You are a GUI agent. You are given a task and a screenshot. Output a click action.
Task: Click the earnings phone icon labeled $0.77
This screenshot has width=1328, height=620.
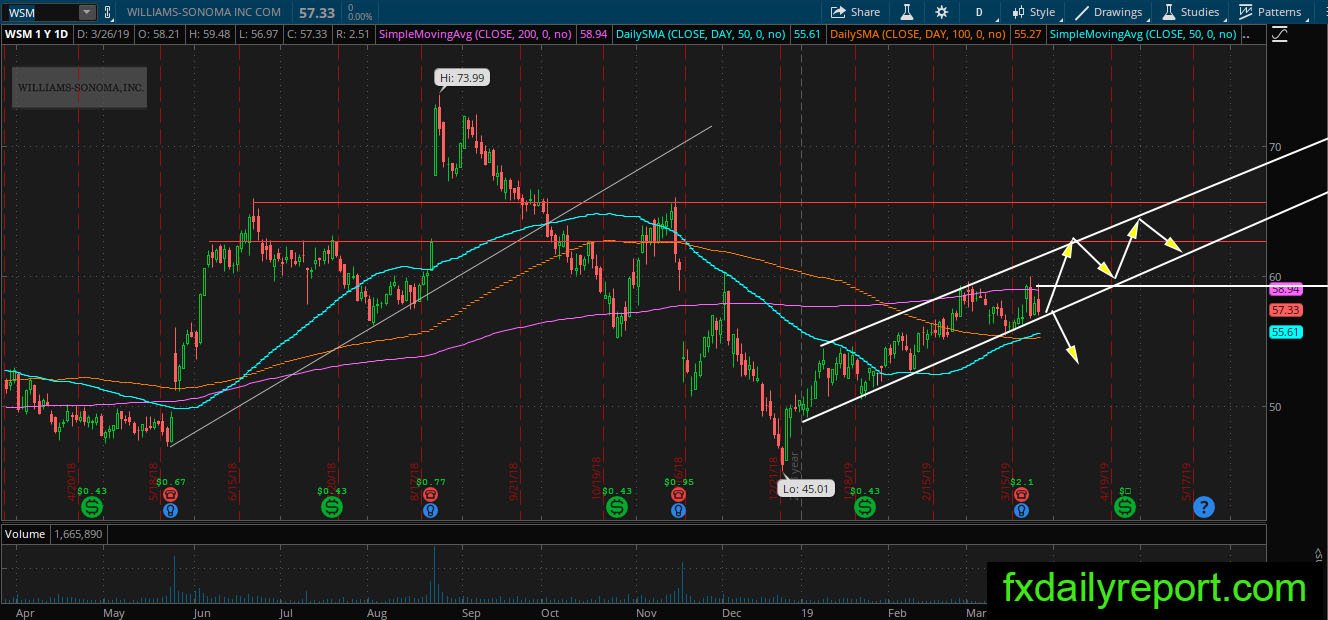(x=430, y=494)
